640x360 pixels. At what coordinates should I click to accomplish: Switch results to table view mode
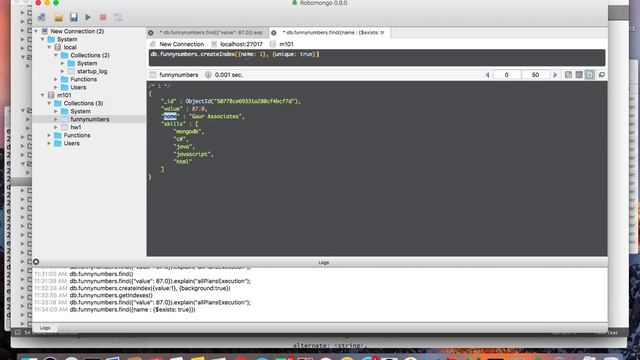click(x=579, y=75)
